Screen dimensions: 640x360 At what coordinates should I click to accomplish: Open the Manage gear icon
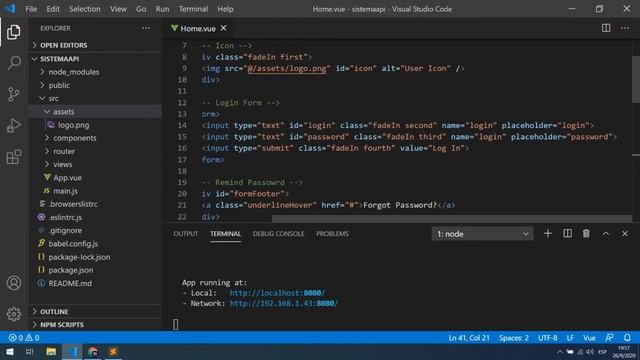pos(13,314)
